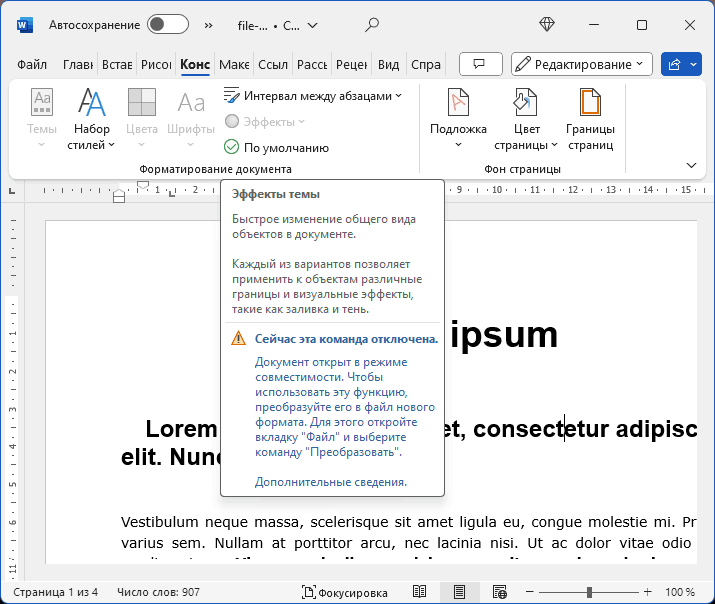The image size is (715, 604).
Task: Open the file name dropdown in title bar
Action: (x=312, y=26)
